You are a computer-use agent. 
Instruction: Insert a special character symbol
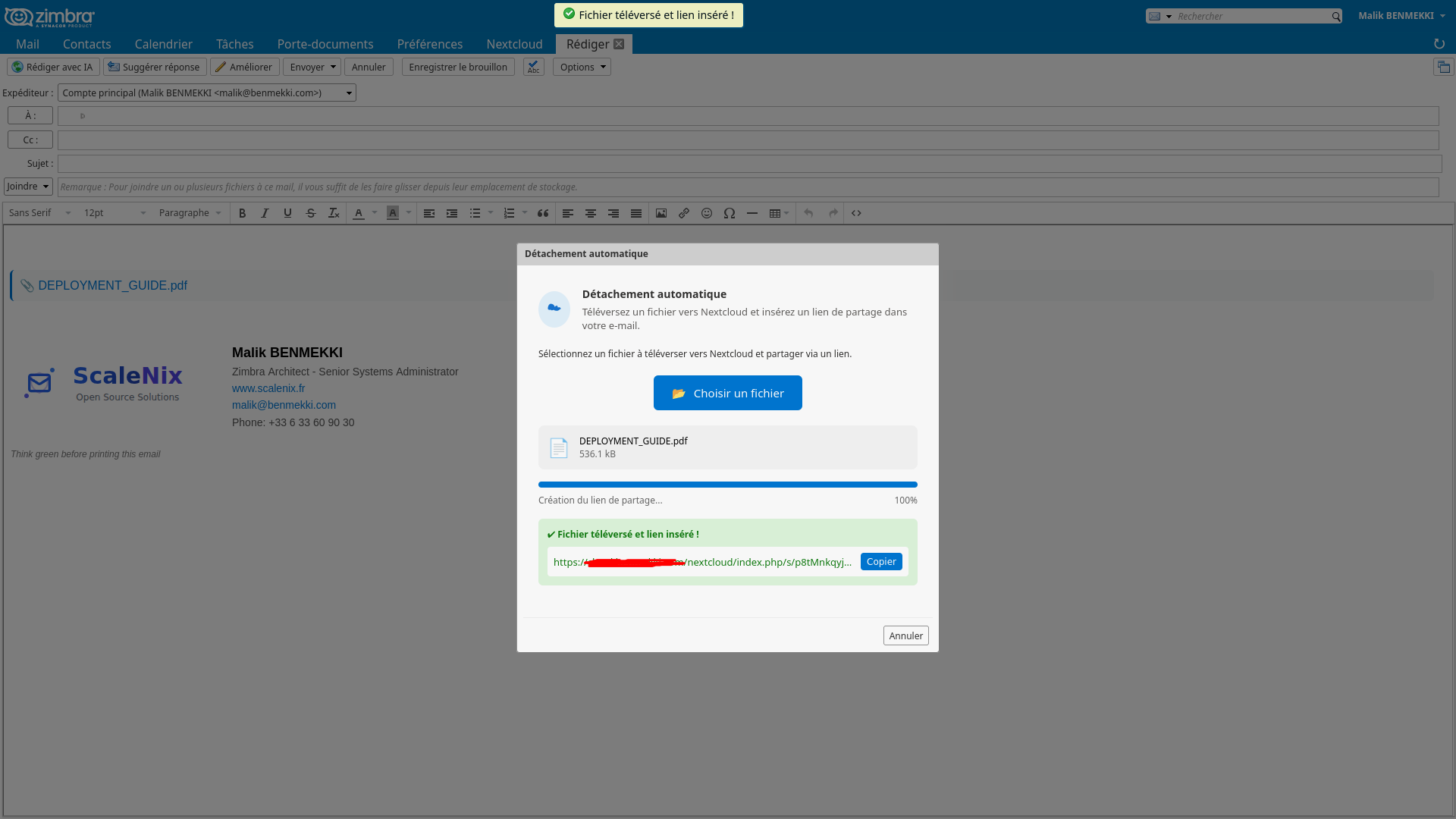pos(729,213)
